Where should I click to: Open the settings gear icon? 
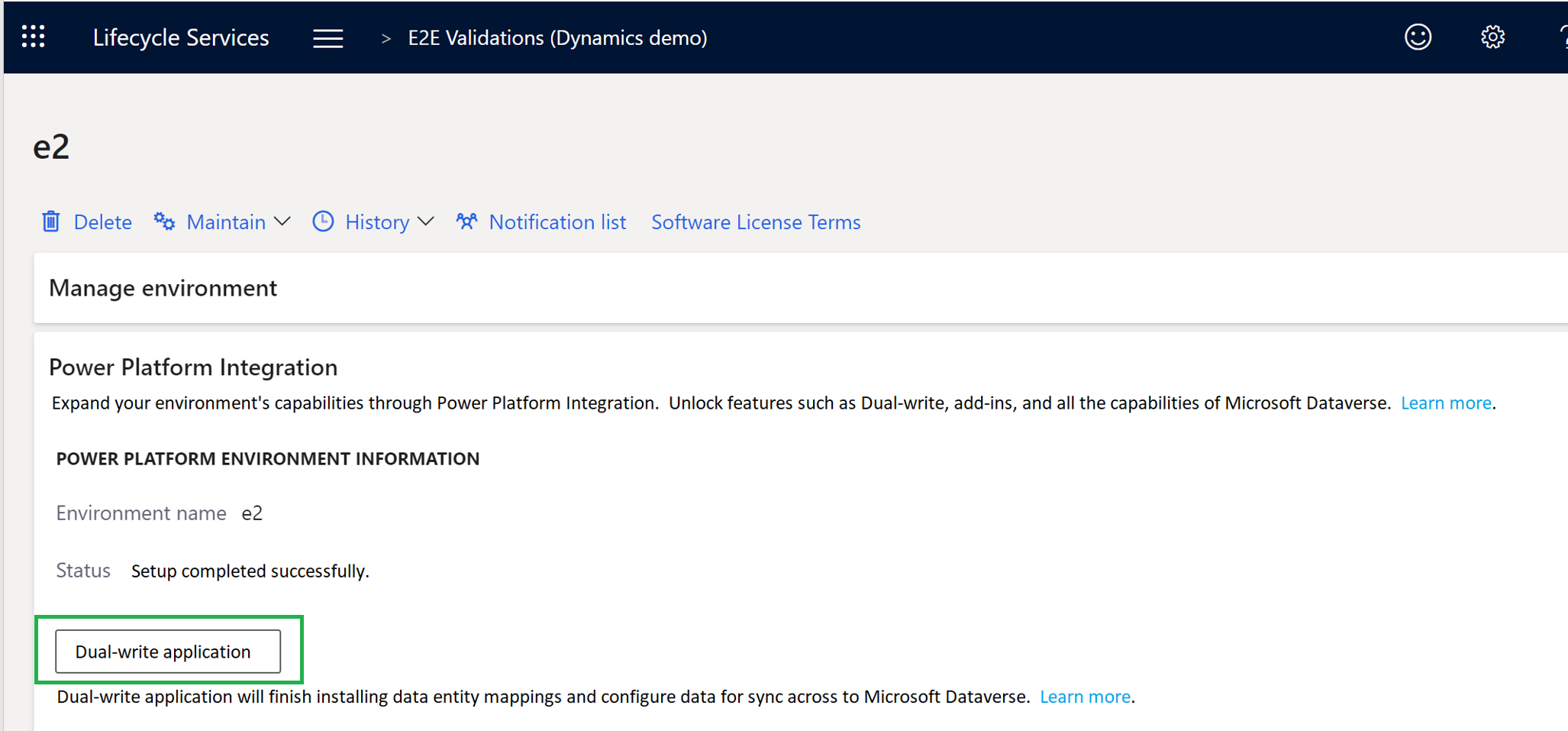pos(1492,36)
